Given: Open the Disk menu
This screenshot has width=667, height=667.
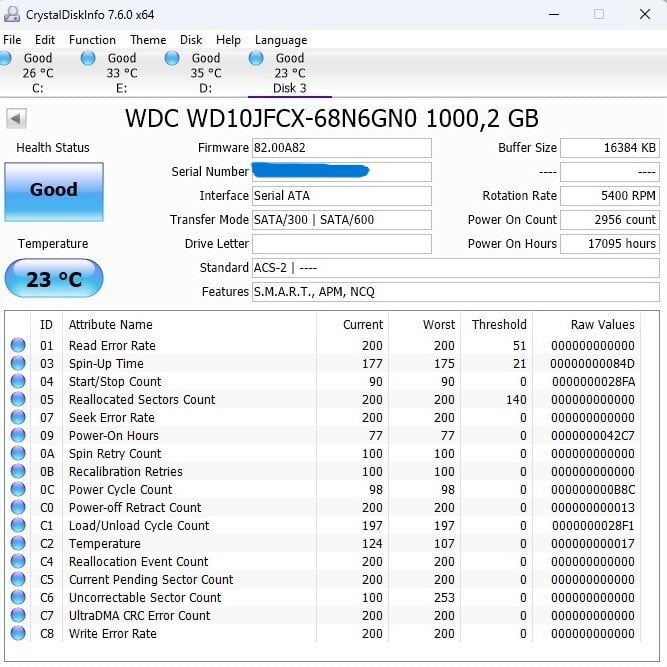Looking at the screenshot, I should tap(191, 40).
